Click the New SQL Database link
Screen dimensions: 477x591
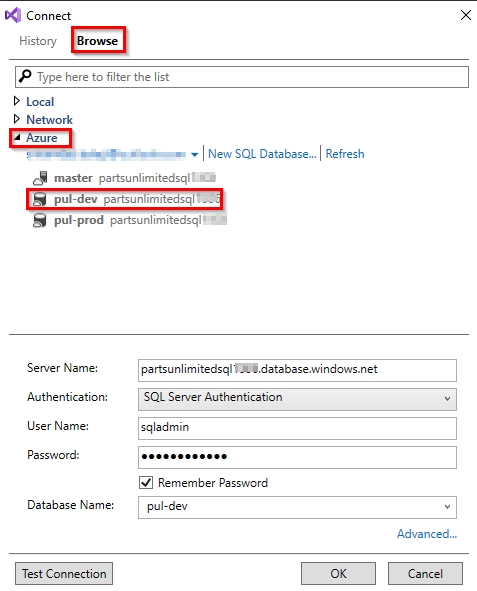coord(262,154)
